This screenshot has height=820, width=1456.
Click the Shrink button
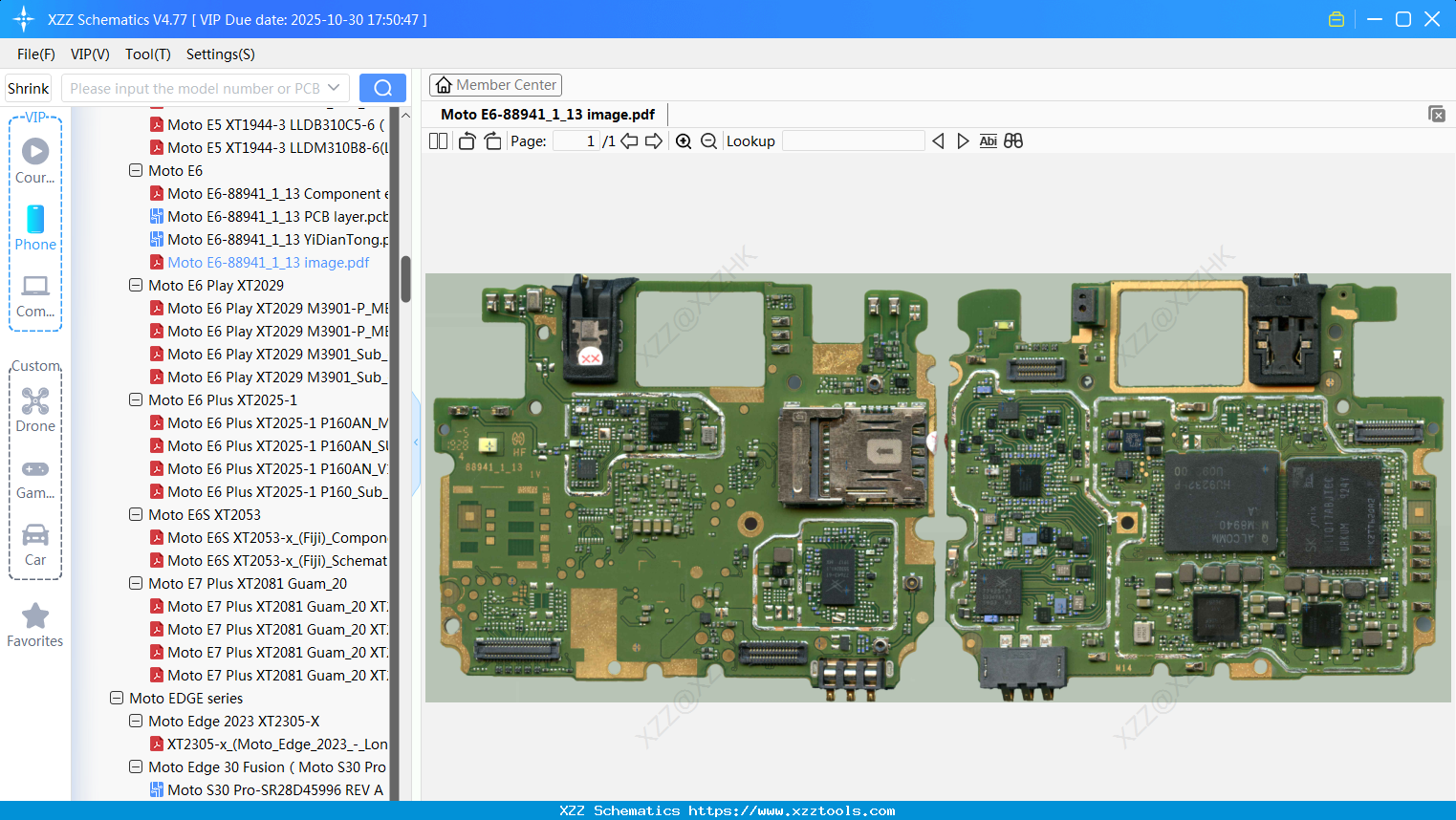29,88
